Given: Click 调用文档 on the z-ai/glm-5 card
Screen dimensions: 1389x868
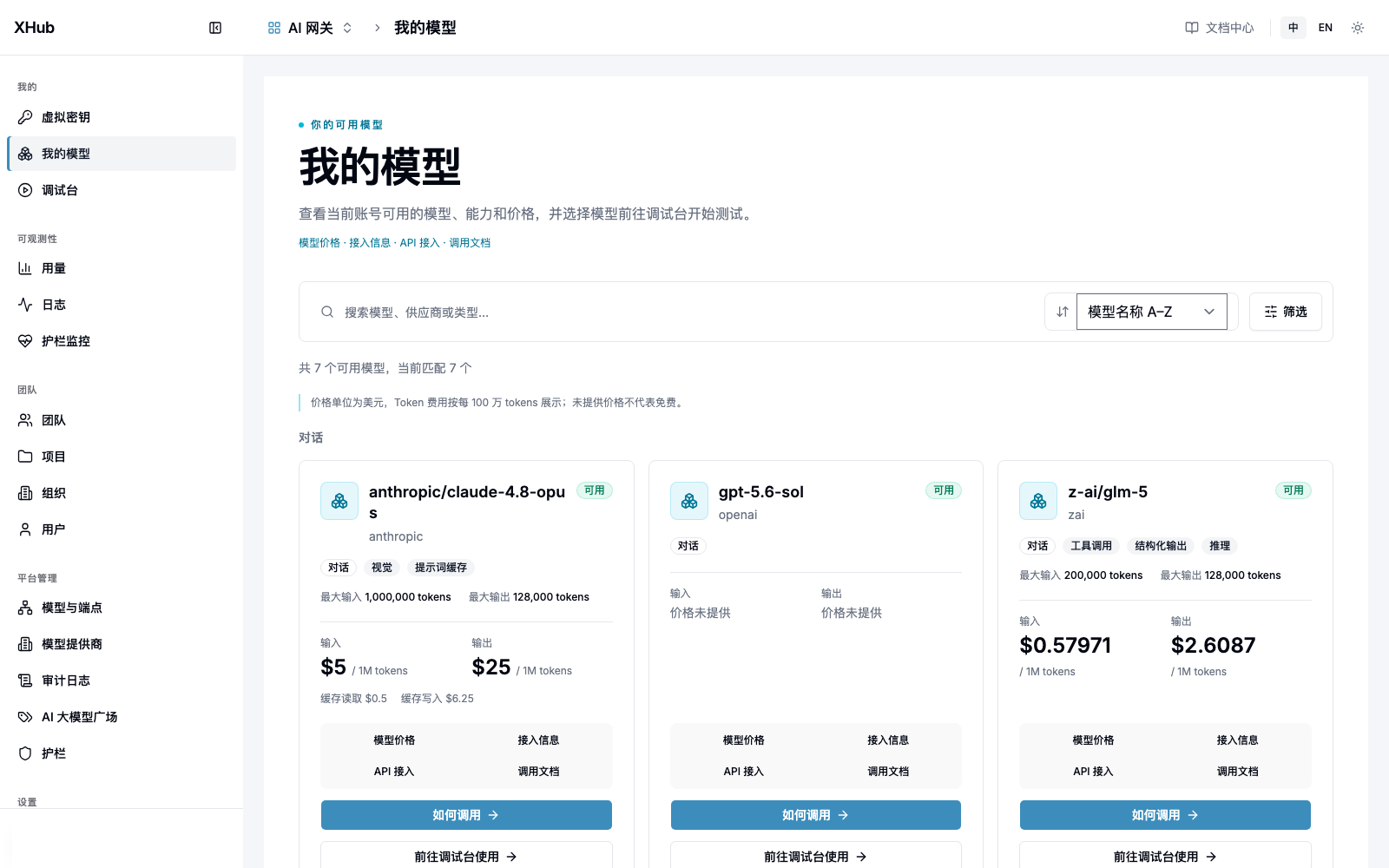Looking at the screenshot, I should [x=1237, y=772].
